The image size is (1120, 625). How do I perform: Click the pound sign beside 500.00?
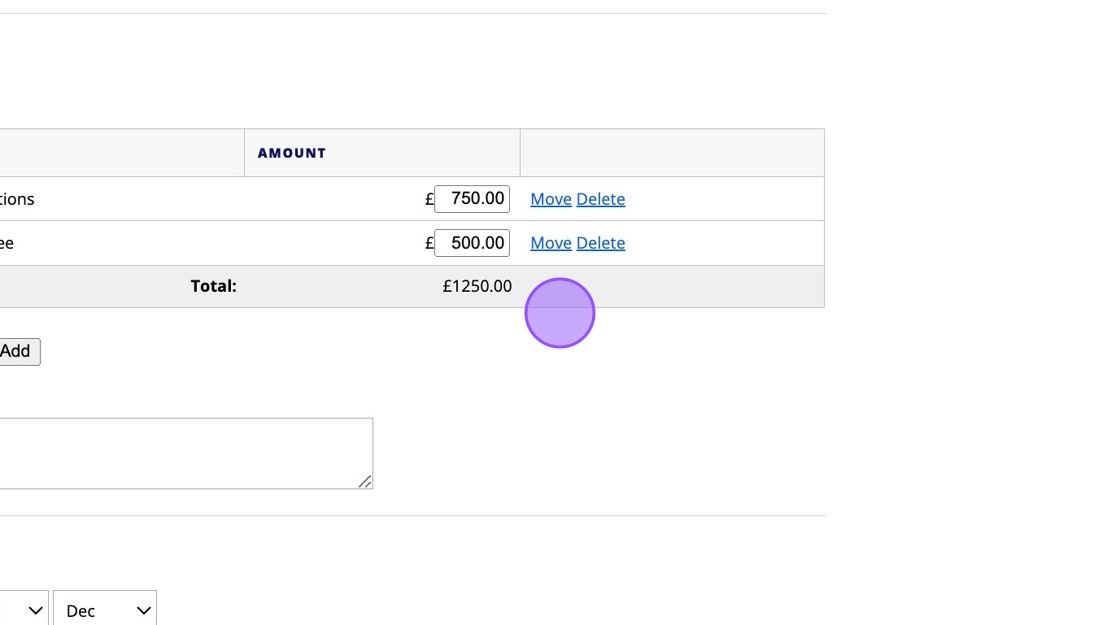pyautogui.click(x=429, y=243)
